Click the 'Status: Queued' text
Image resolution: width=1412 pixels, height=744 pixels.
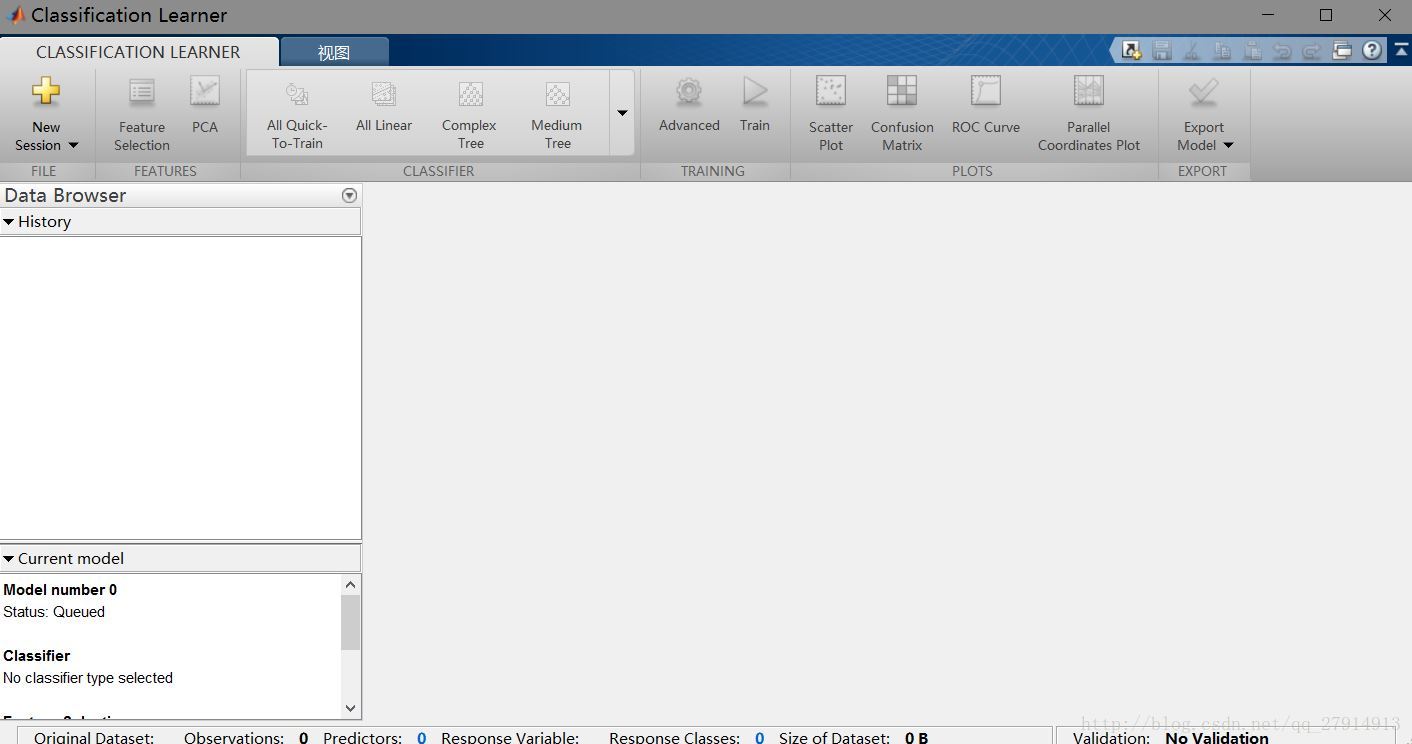point(54,612)
